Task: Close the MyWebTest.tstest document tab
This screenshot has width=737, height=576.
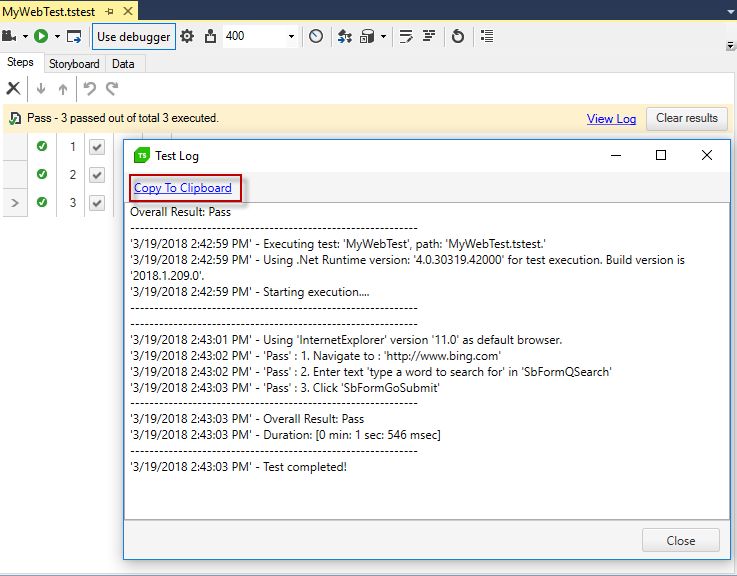Action: (x=127, y=11)
